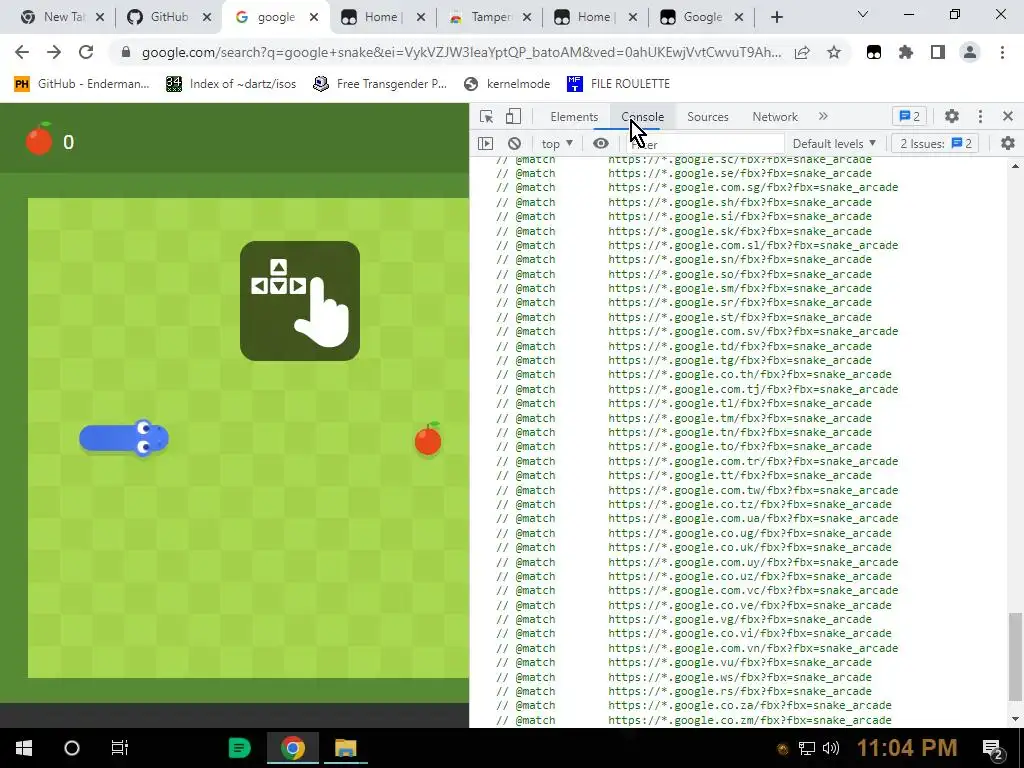The width and height of the screenshot is (1024, 768).
Task: Open the Sources tab
Action: point(707,116)
